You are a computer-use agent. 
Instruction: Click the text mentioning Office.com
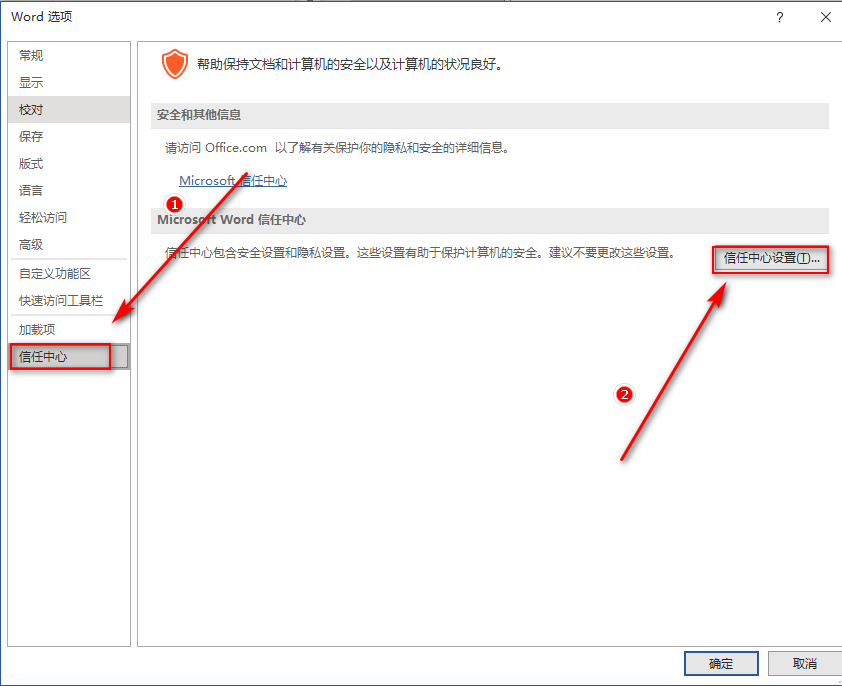tap(337, 148)
